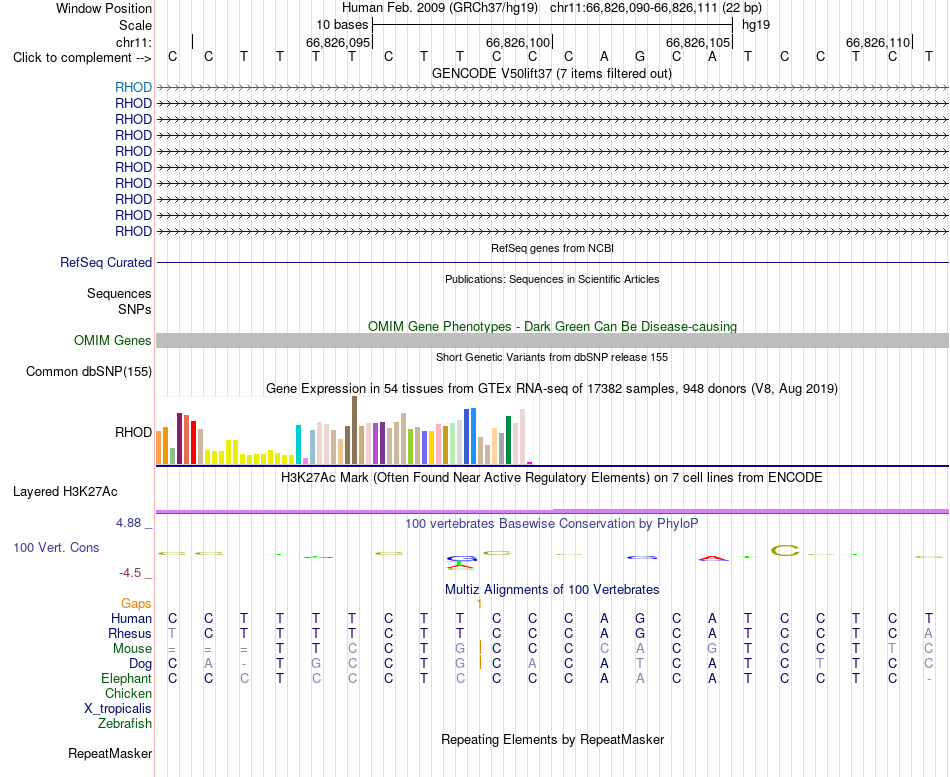The image size is (950, 777).
Task: Open the H3K27Ac Mark track title
Action: point(552,478)
